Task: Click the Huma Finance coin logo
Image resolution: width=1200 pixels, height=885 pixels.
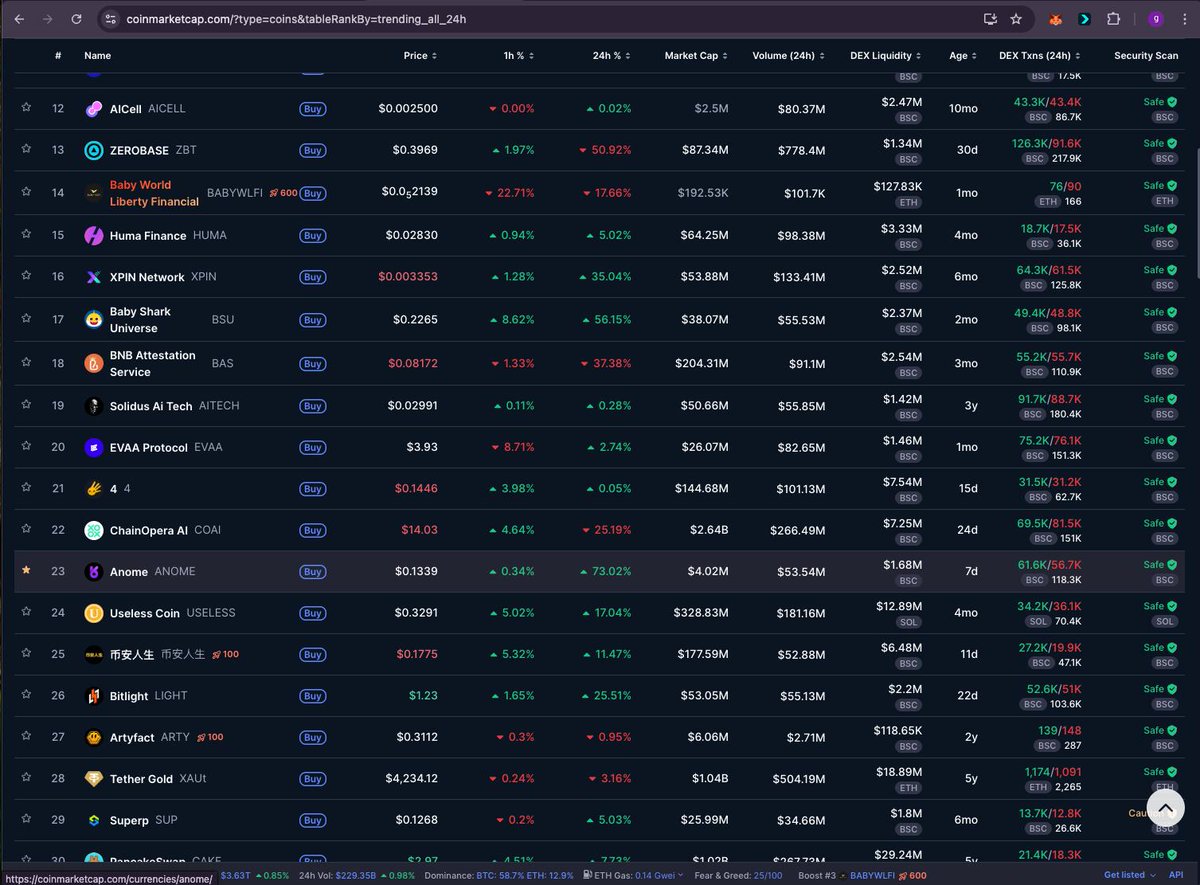Action: point(93,235)
